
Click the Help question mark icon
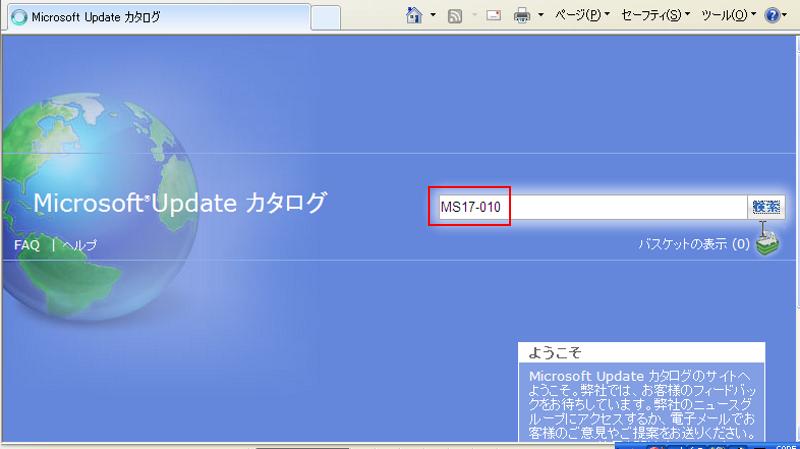pos(772,15)
